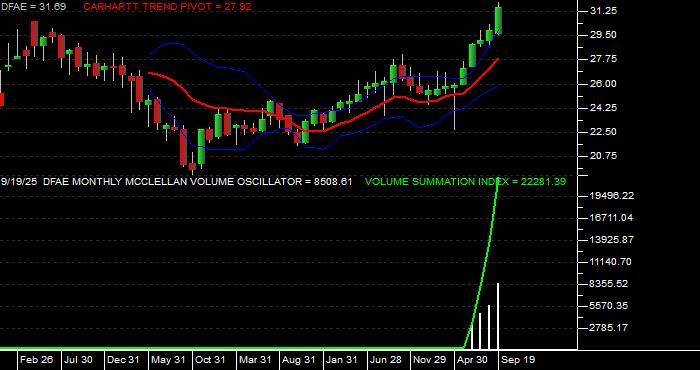
Task: Click the Nov 29 date marker
Action: point(429,360)
